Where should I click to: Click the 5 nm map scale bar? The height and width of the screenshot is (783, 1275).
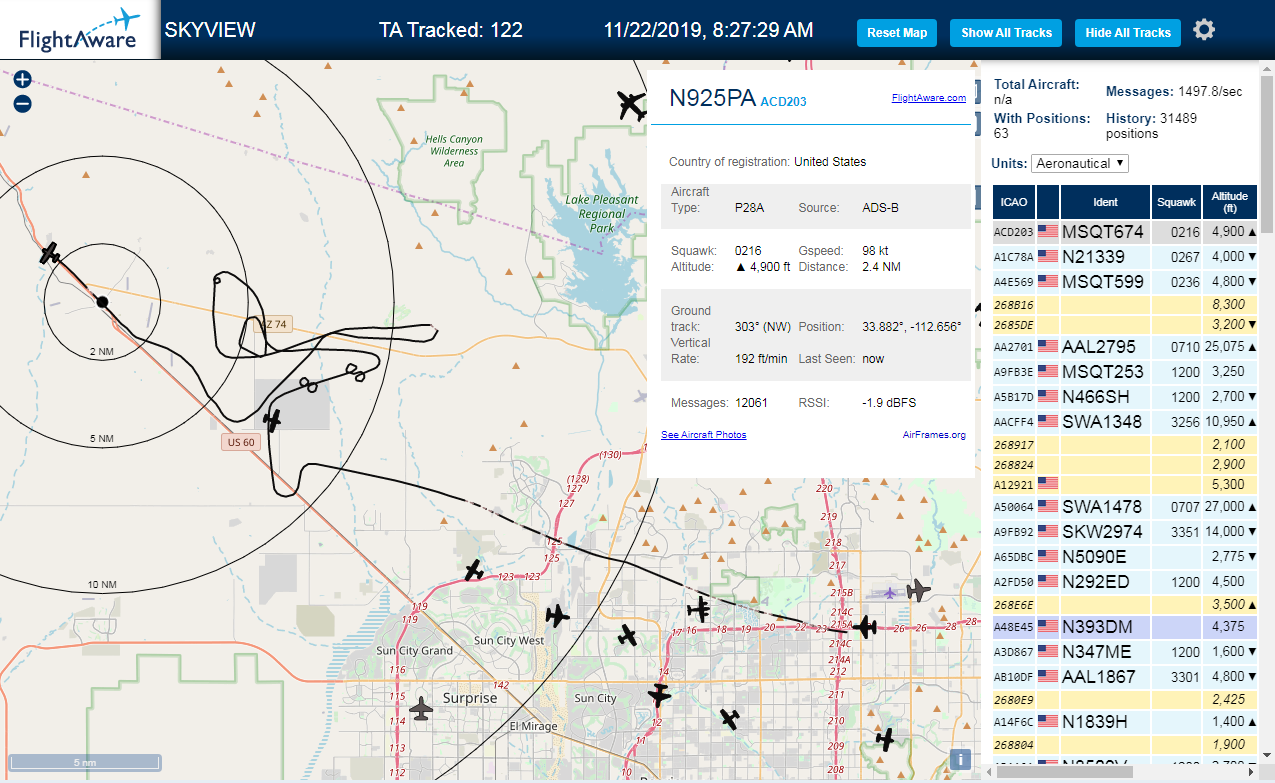(84, 762)
